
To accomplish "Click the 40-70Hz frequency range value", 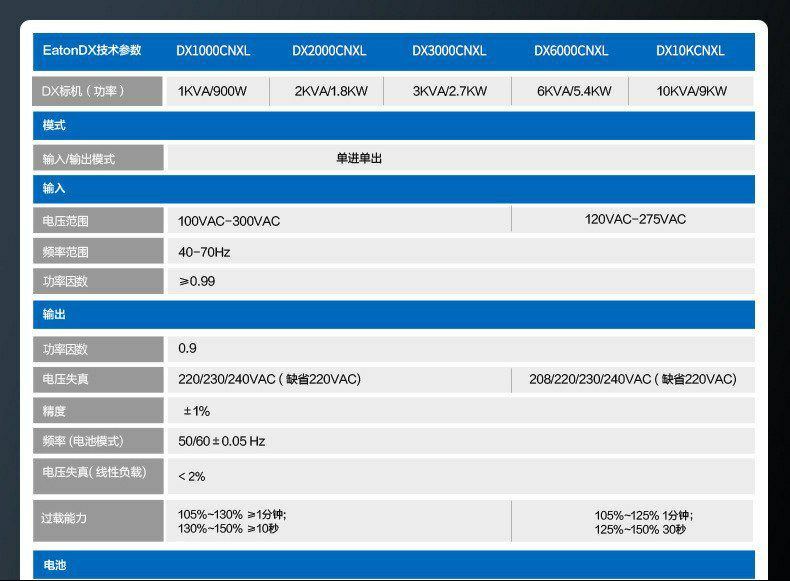I will tap(204, 252).
